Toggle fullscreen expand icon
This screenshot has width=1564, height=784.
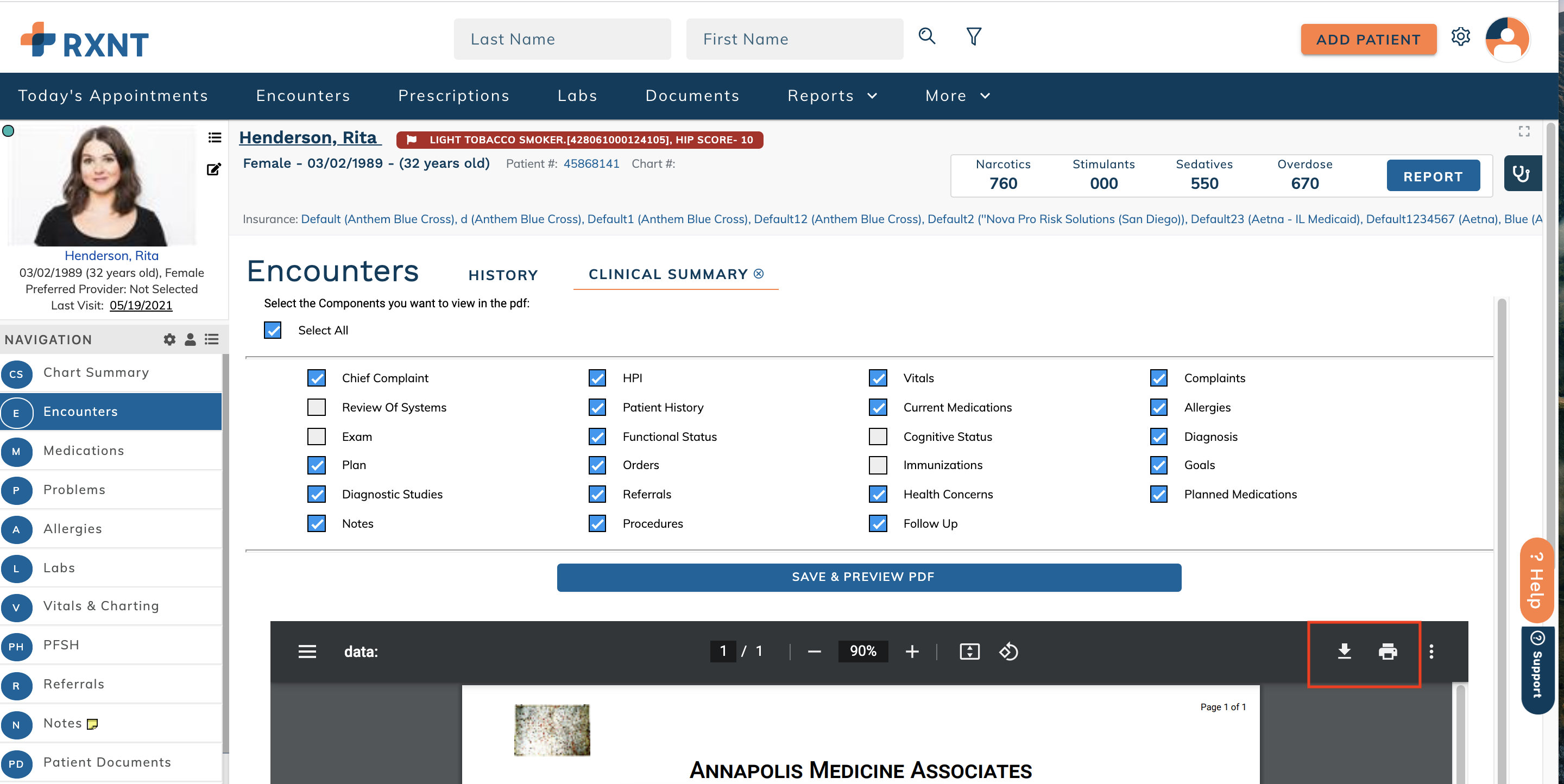point(1524,132)
